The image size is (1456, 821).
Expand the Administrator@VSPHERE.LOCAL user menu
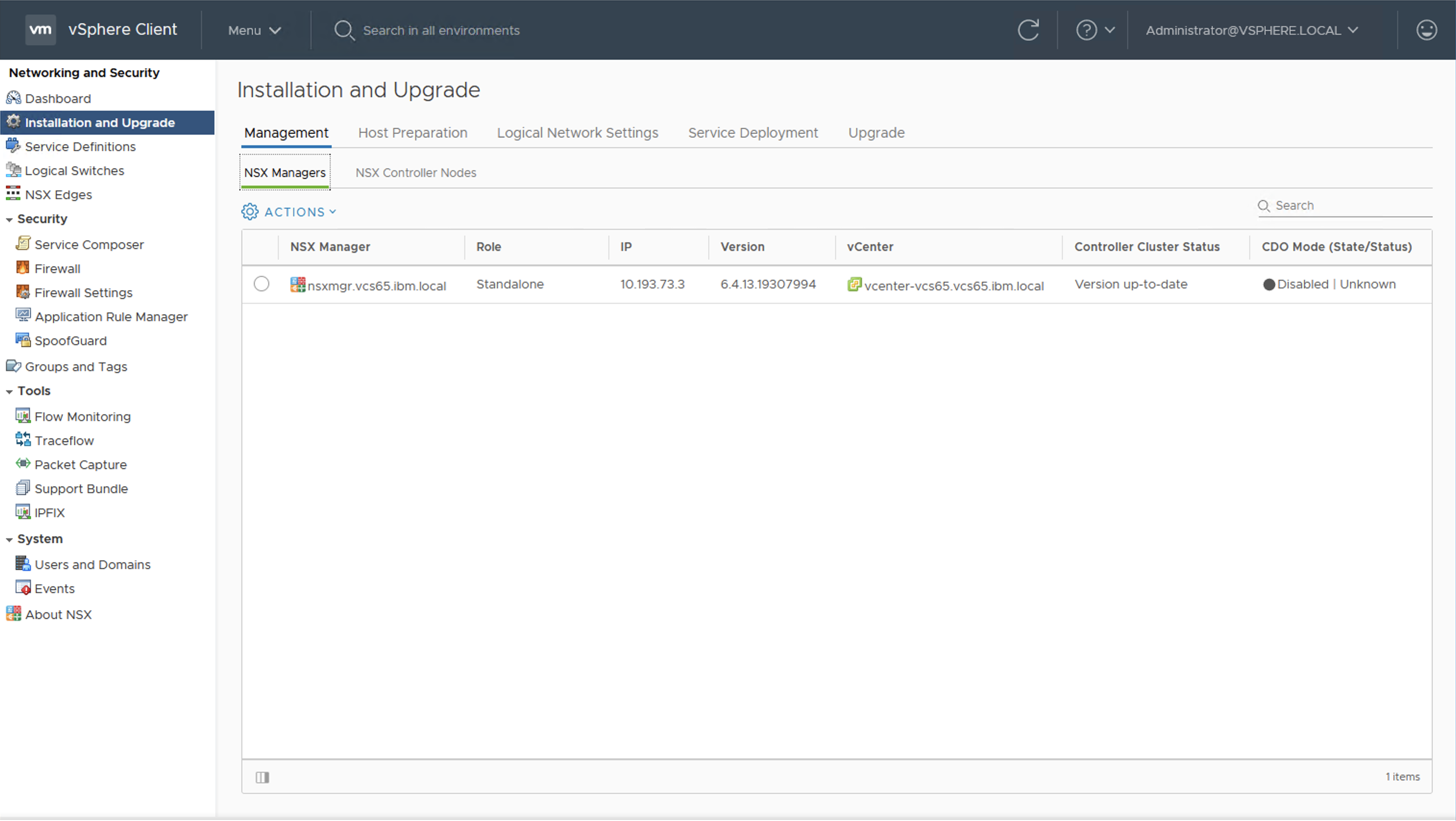[1251, 31]
